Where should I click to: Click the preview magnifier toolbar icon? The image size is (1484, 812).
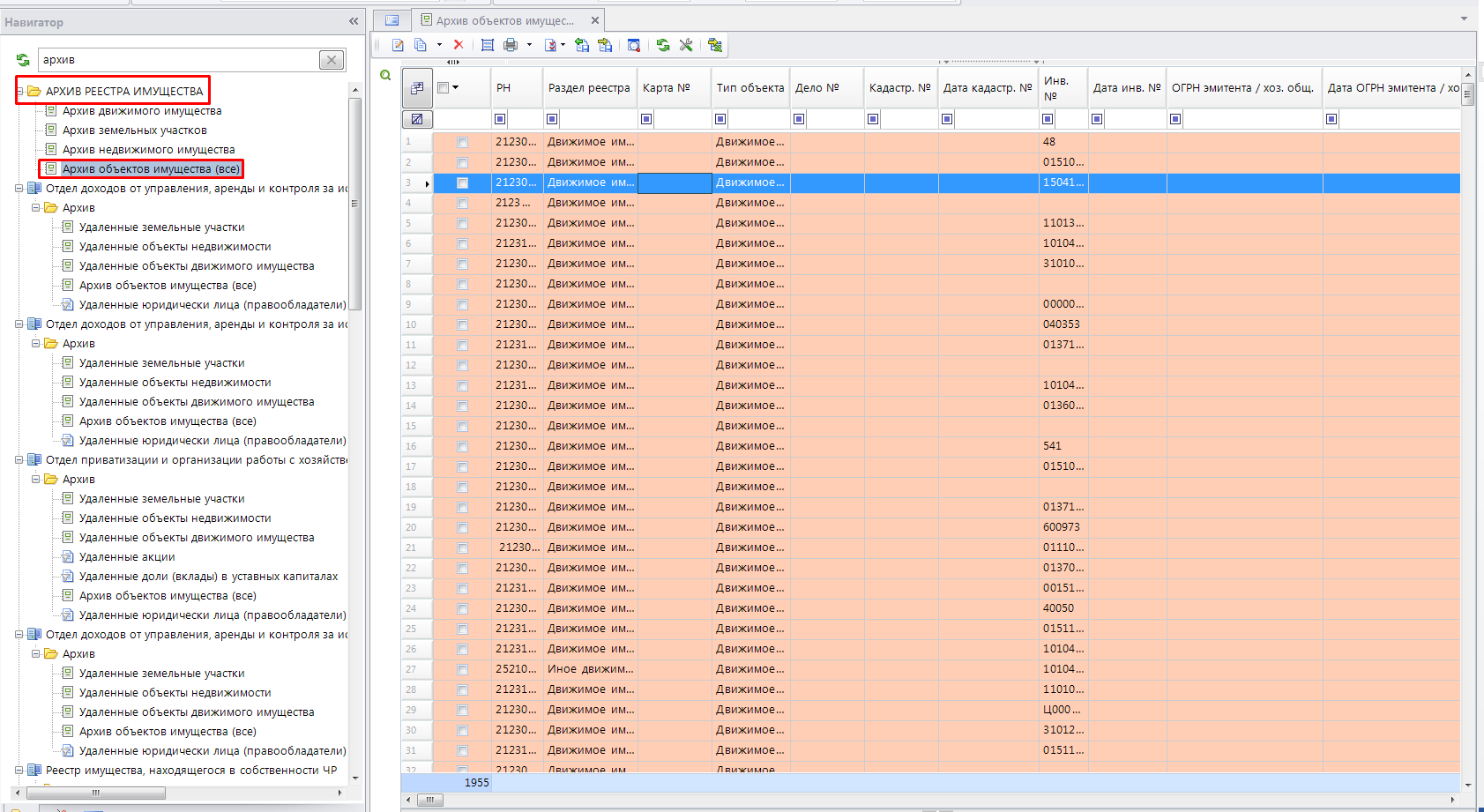[634, 45]
